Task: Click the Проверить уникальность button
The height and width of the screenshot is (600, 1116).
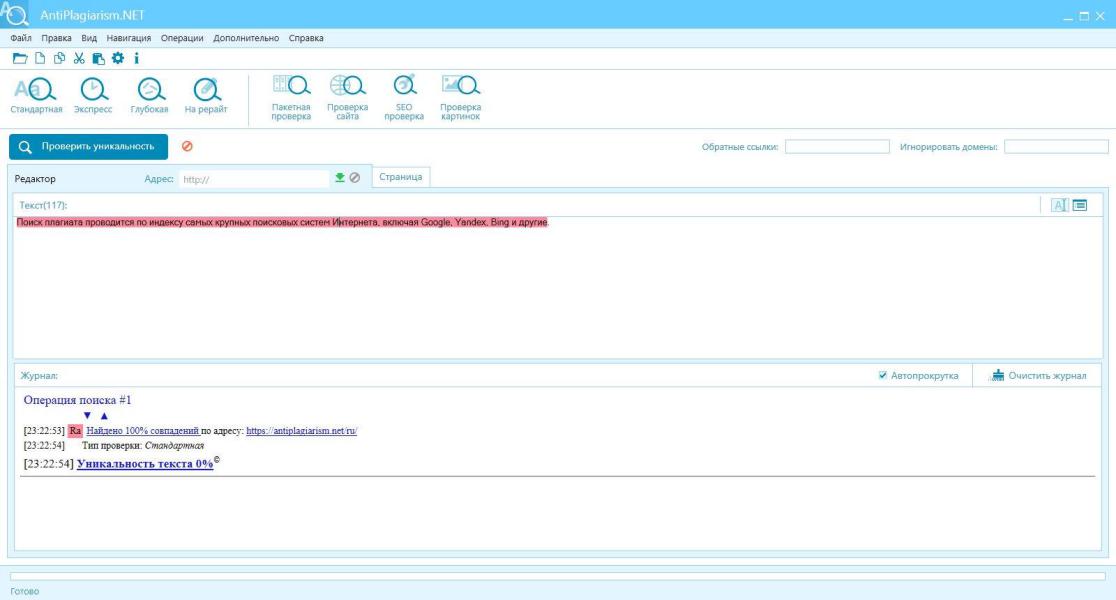Action: [88, 147]
